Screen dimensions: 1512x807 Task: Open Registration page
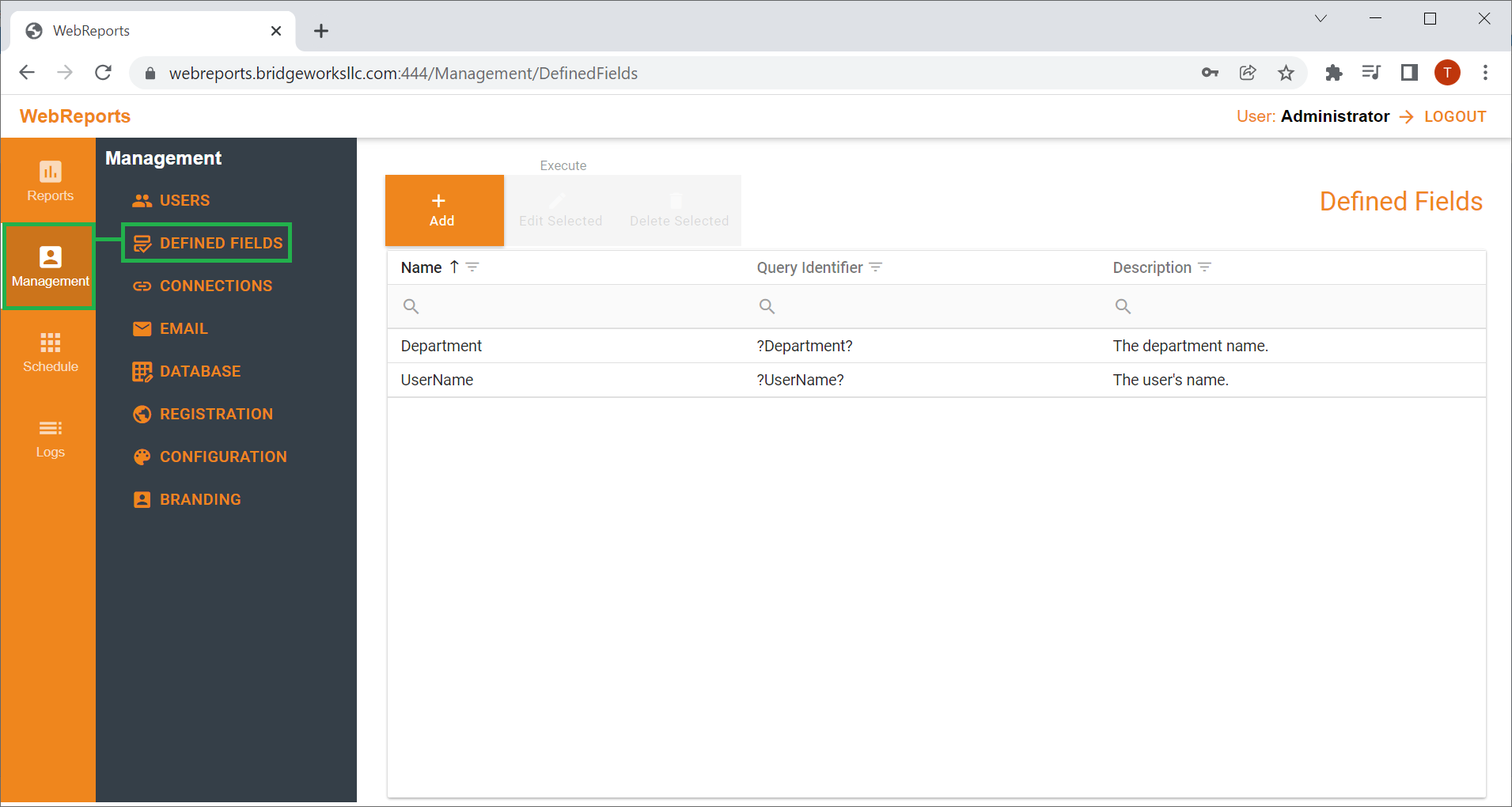(203, 414)
